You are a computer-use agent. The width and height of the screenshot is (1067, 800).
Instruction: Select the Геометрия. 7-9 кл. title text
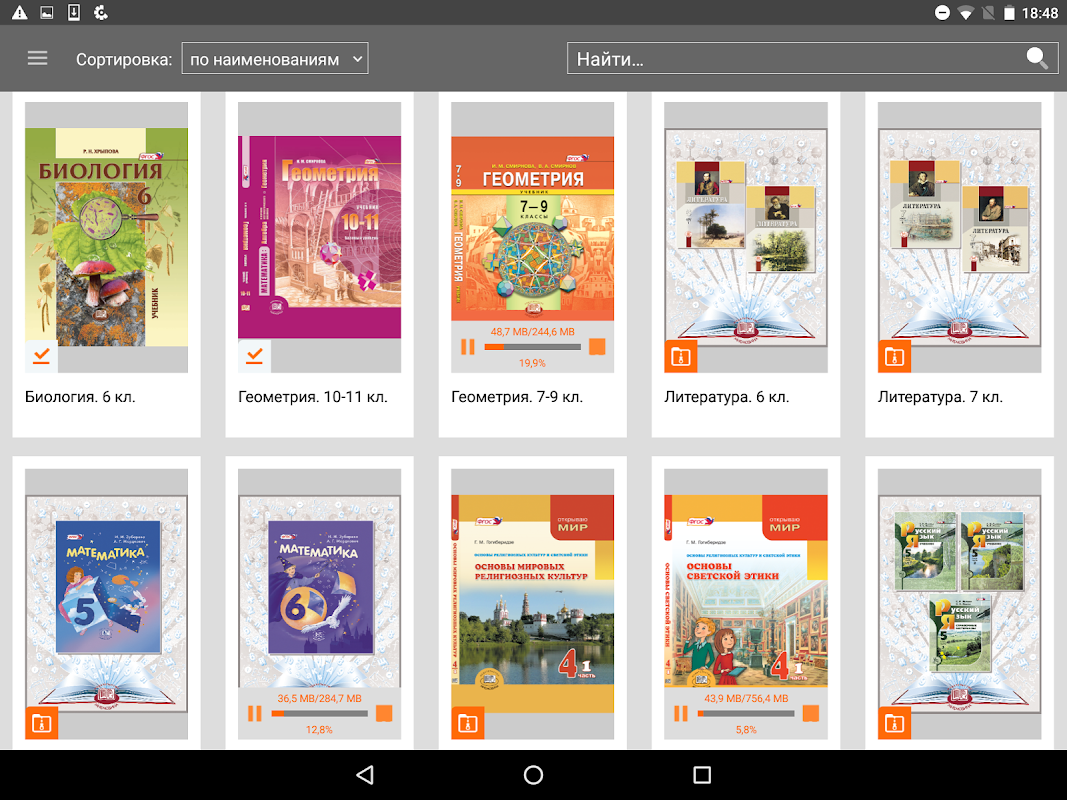tap(517, 397)
